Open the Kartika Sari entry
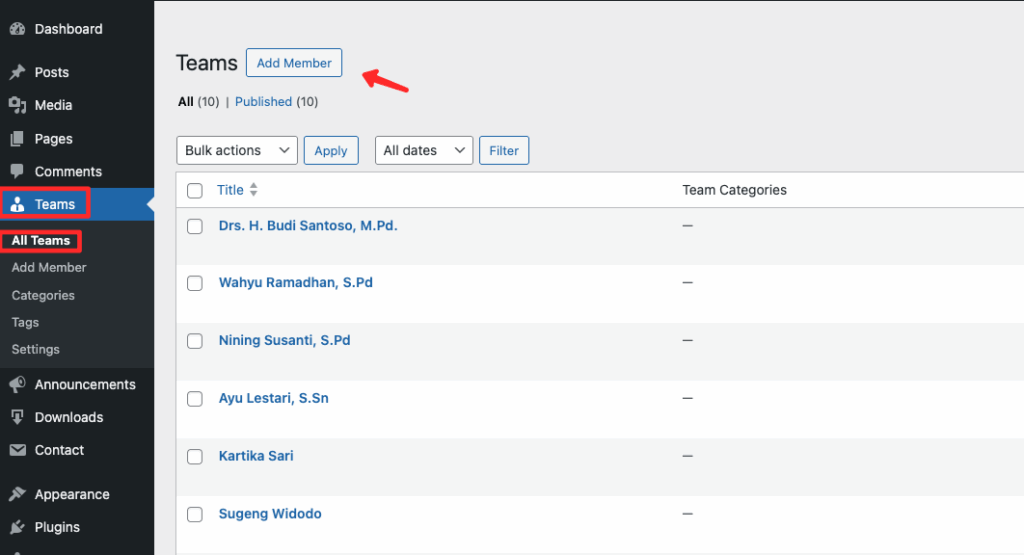Image resolution: width=1024 pixels, height=555 pixels. [x=256, y=456]
